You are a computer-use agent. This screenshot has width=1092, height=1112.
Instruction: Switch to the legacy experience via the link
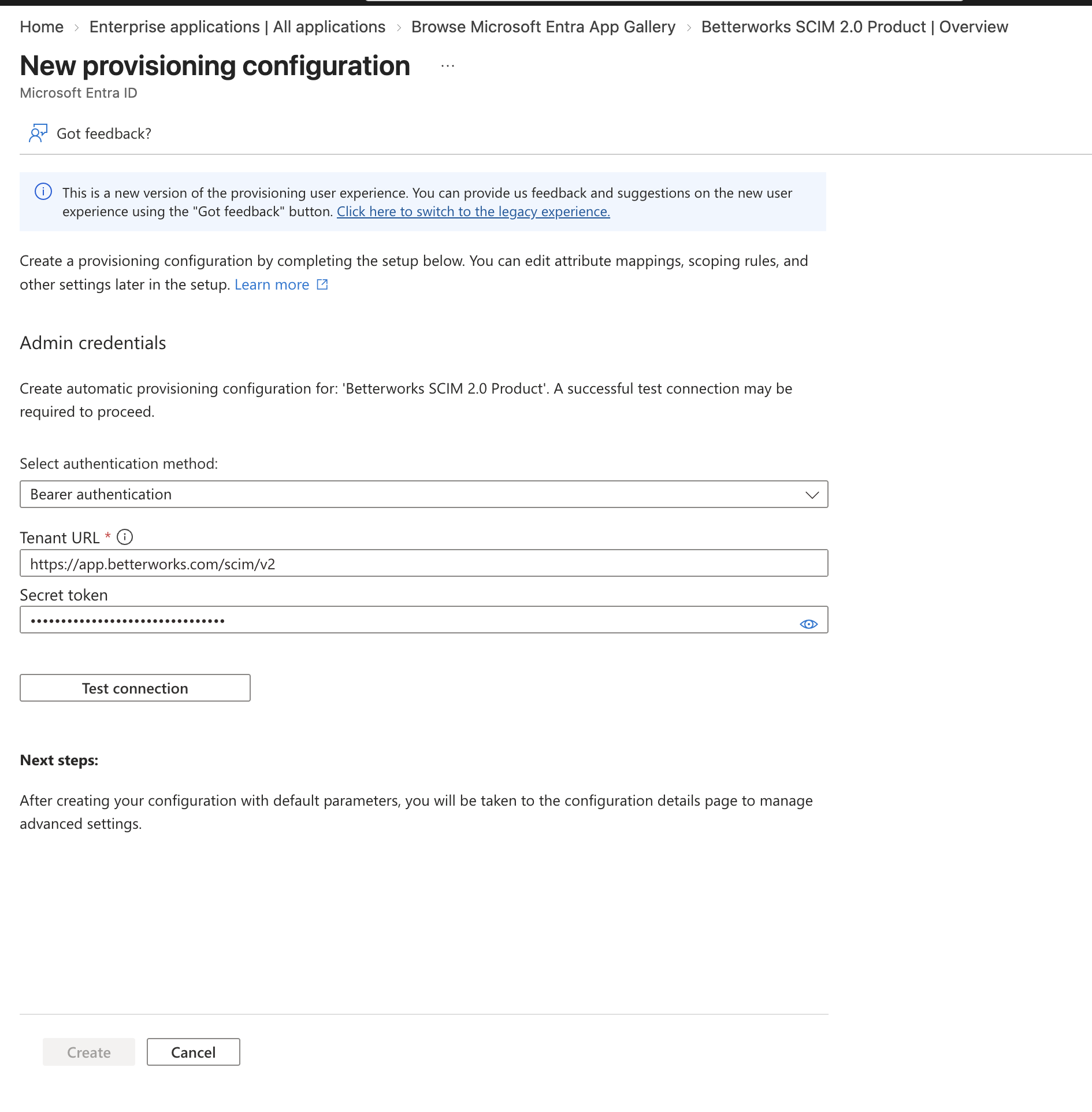(x=473, y=212)
